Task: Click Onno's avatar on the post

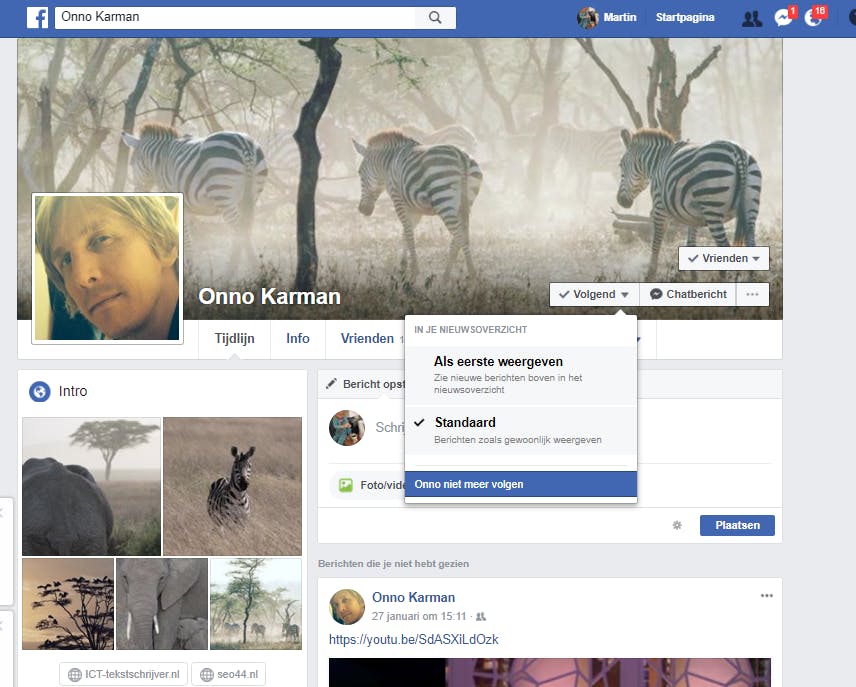Action: click(x=347, y=607)
